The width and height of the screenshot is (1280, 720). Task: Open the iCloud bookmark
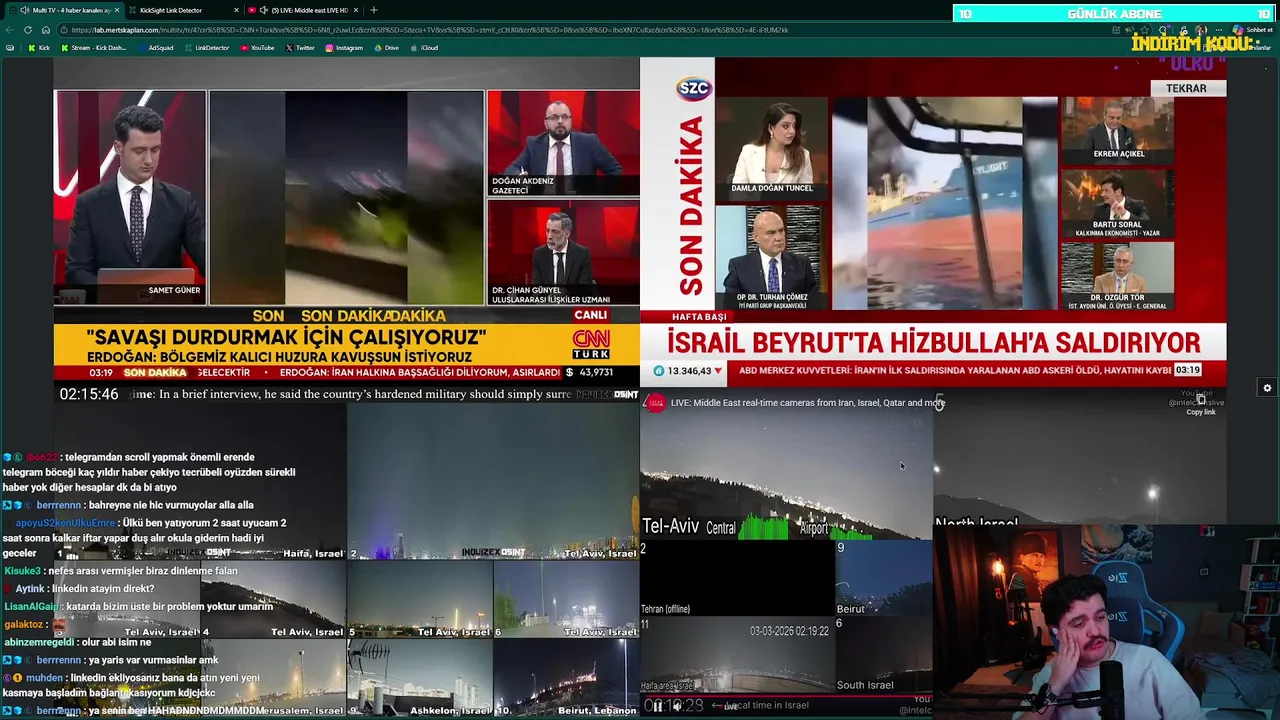[424, 47]
